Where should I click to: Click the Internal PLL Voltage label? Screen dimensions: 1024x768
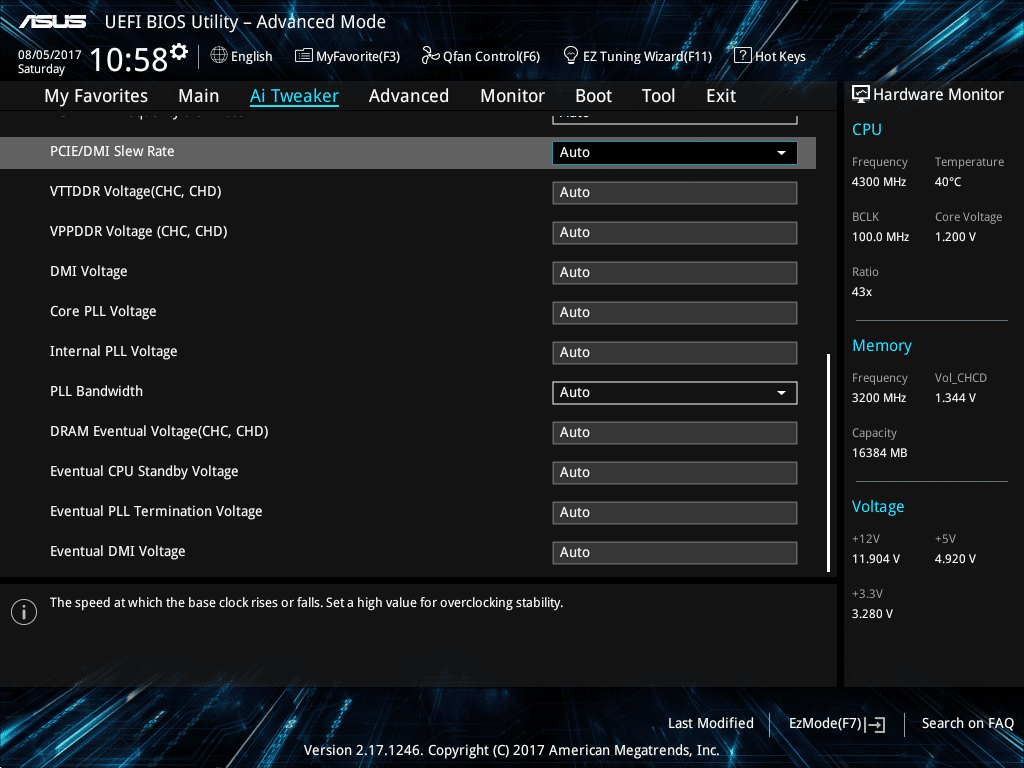[114, 351]
